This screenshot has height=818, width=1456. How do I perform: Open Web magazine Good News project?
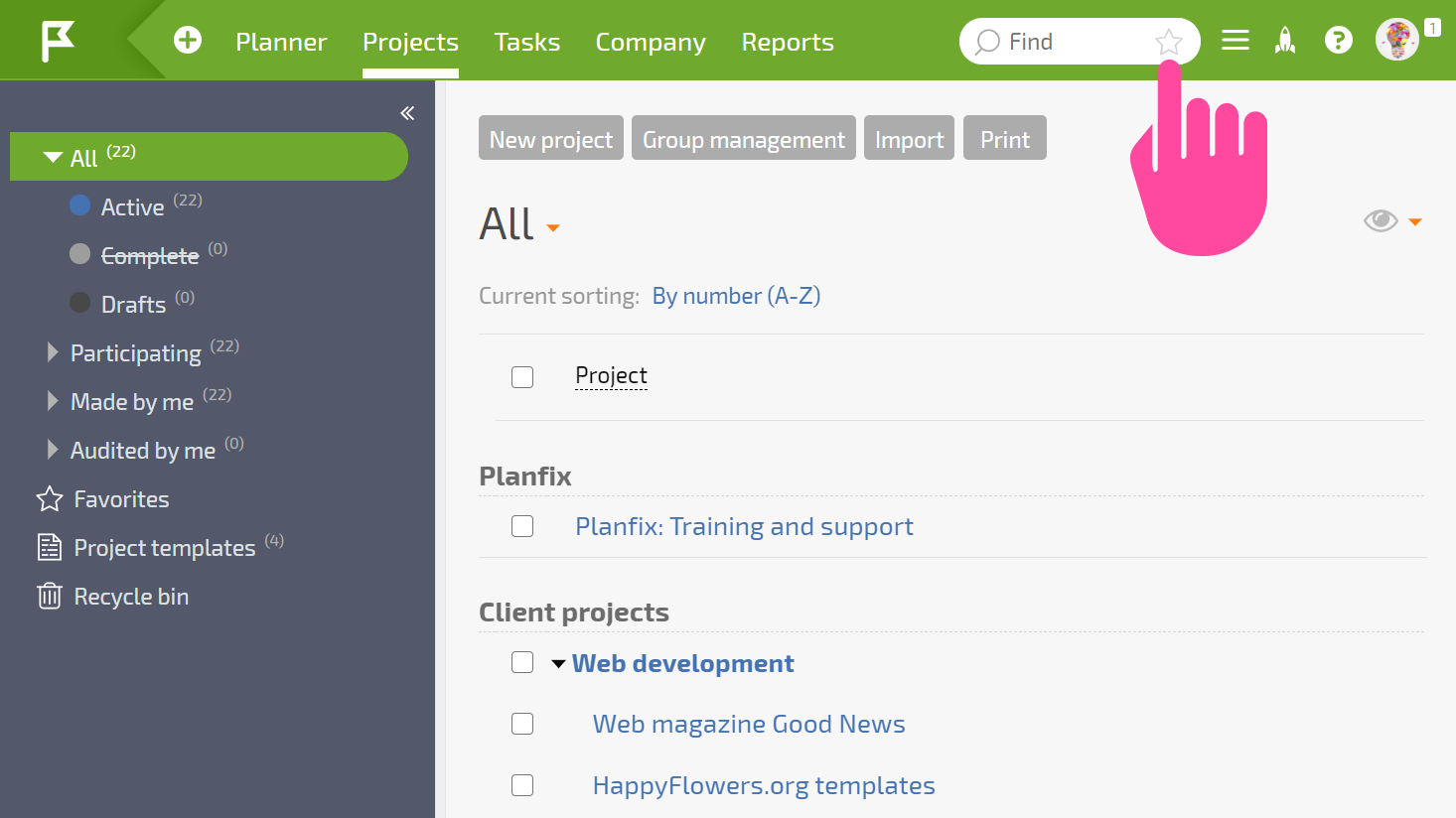[x=749, y=724]
